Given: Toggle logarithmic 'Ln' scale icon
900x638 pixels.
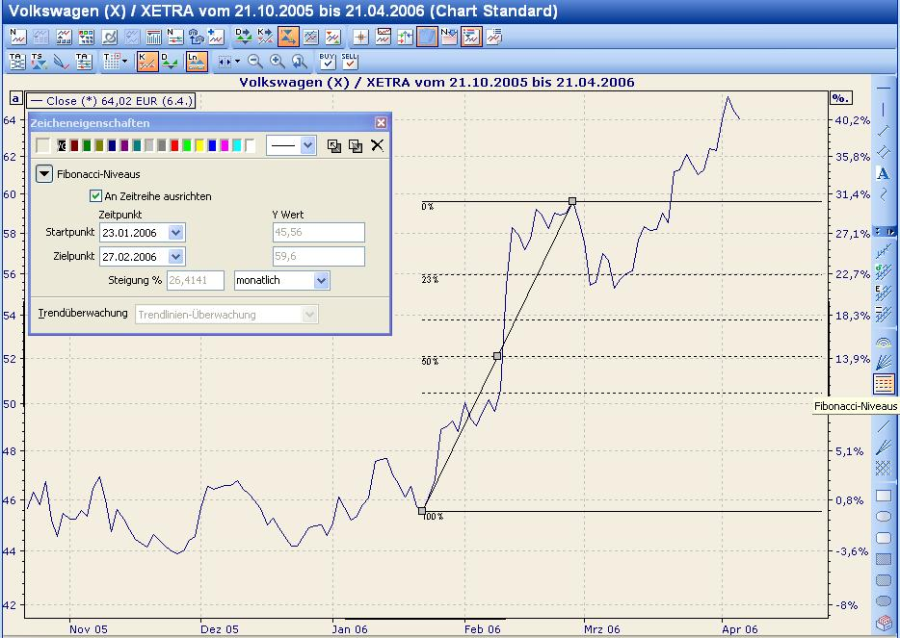Looking at the screenshot, I should [197, 61].
